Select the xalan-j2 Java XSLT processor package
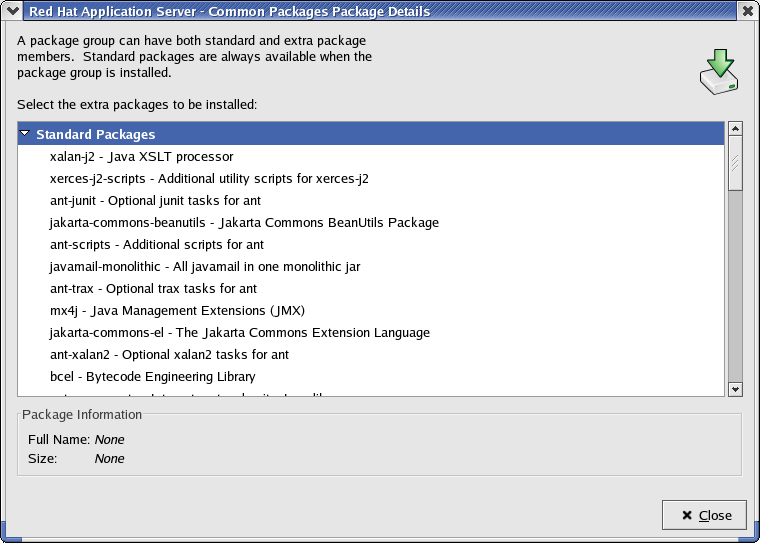 pyautogui.click(x=141, y=157)
